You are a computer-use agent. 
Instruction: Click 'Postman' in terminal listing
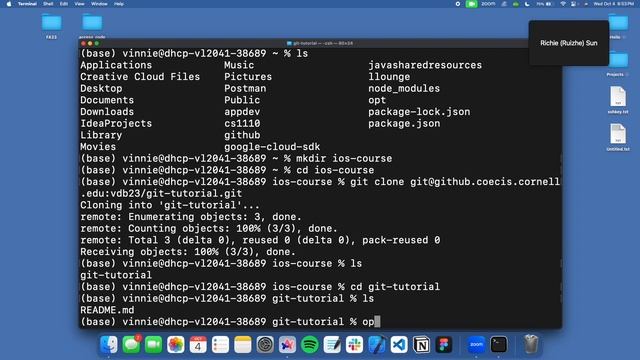(x=245, y=88)
